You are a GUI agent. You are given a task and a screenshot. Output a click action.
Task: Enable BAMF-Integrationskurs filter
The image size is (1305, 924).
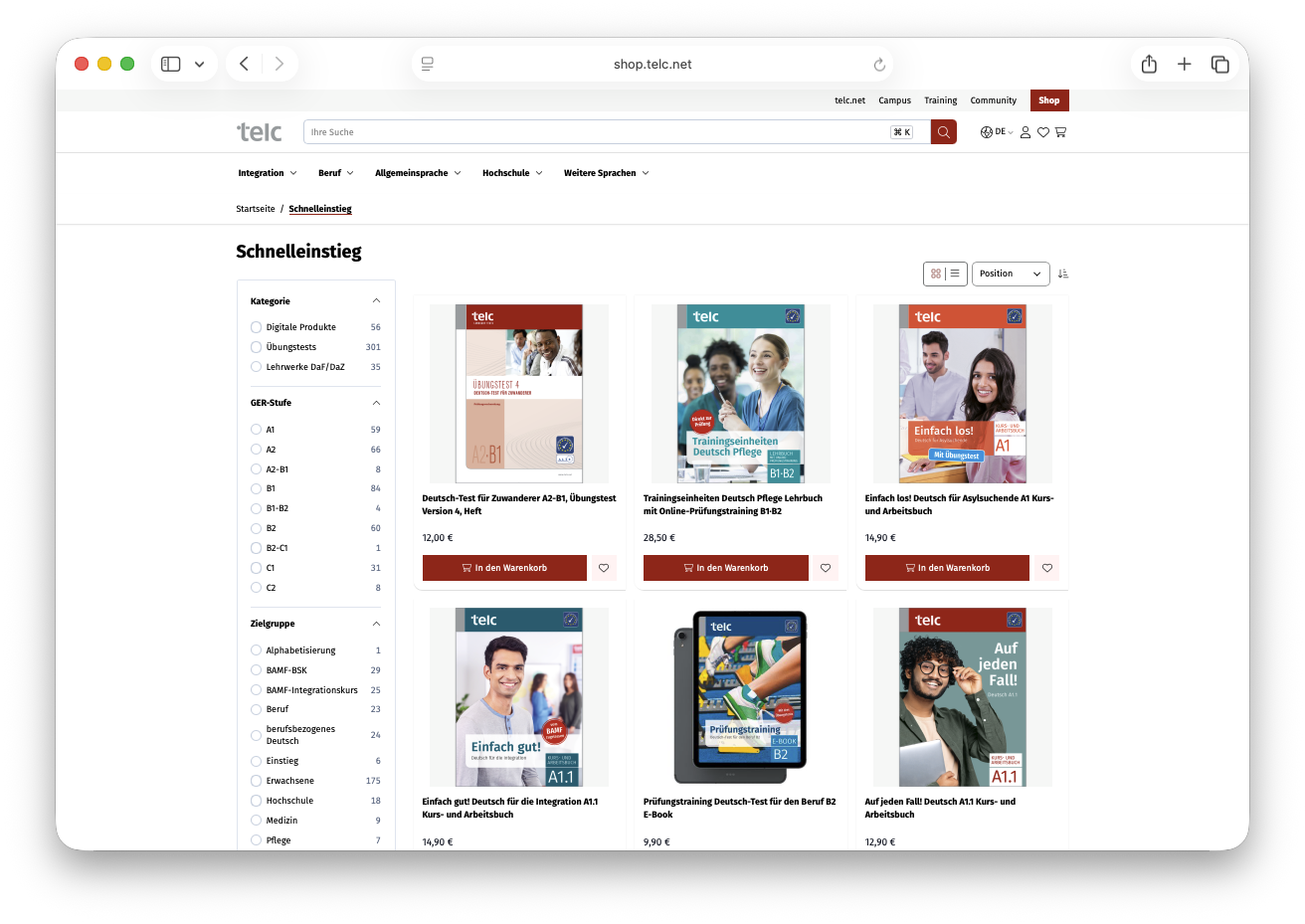[x=257, y=690]
